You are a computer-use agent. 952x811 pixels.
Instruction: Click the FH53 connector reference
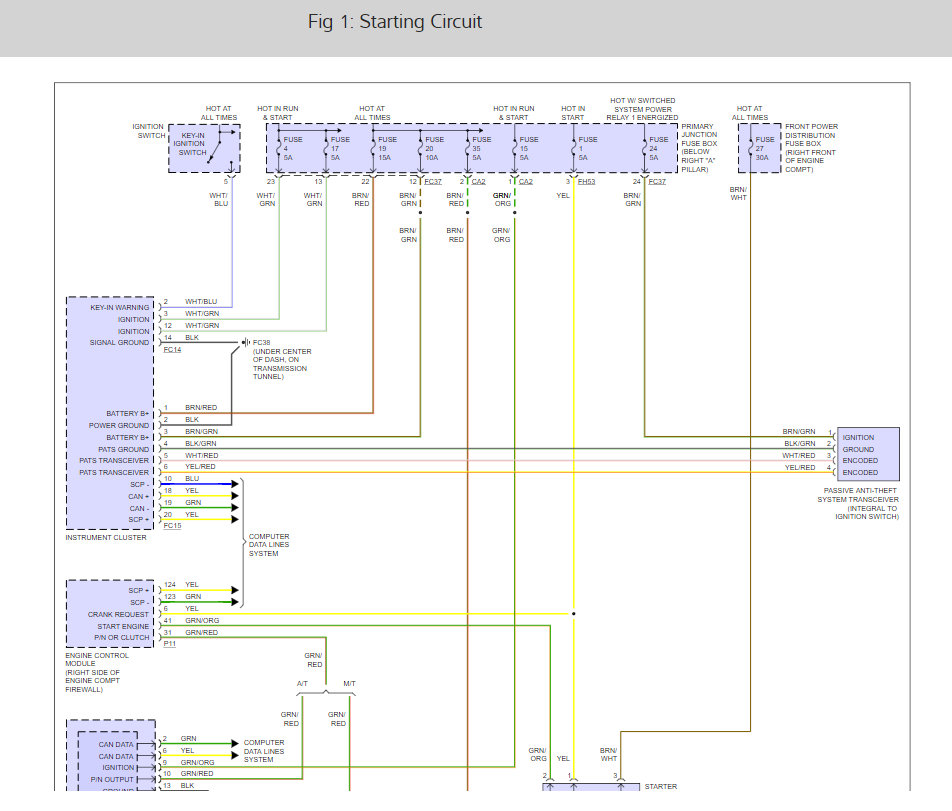(x=586, y=182)
